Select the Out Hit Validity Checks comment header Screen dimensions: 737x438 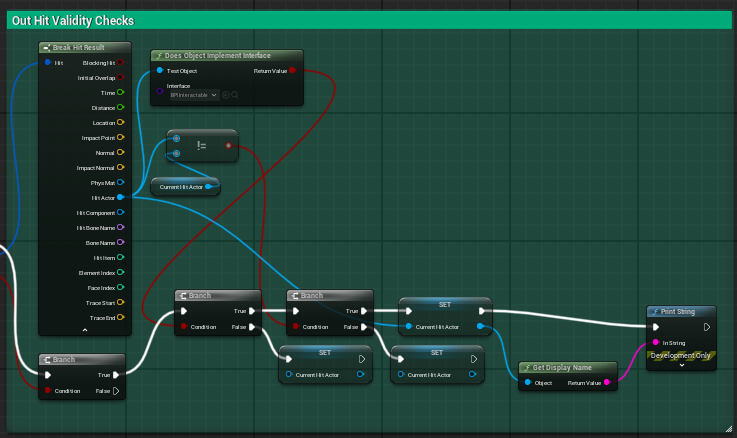(x=368, y=20)
